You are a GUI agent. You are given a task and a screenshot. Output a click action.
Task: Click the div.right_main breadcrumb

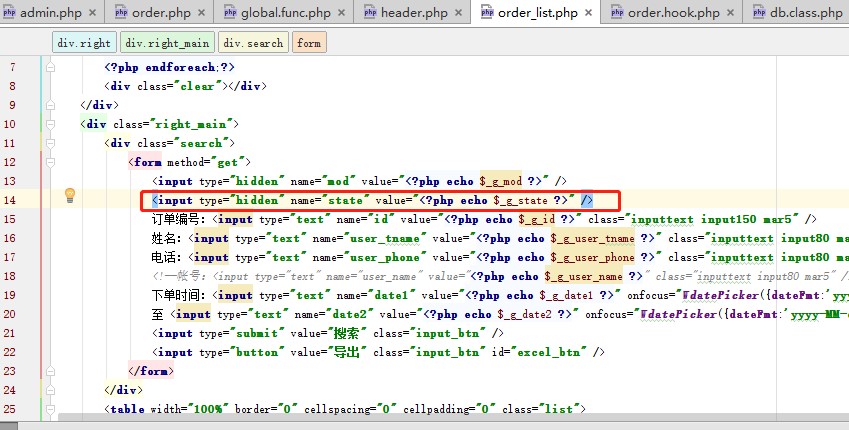click(167, 43)
